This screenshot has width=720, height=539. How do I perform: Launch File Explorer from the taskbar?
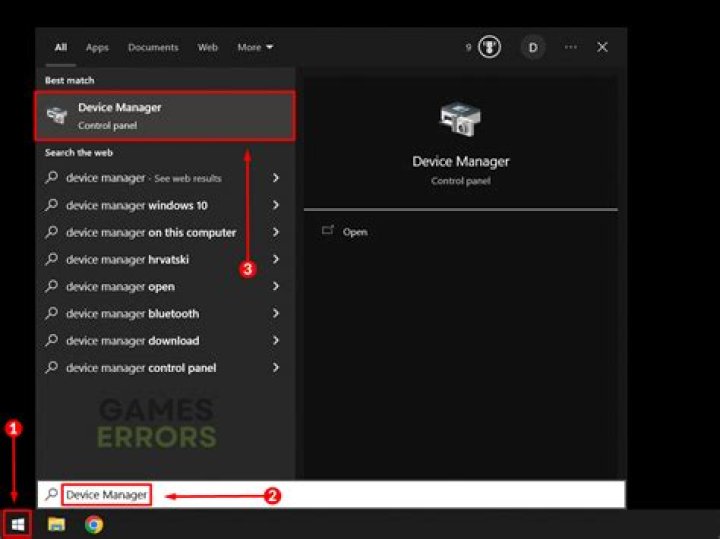coord(56,524)
